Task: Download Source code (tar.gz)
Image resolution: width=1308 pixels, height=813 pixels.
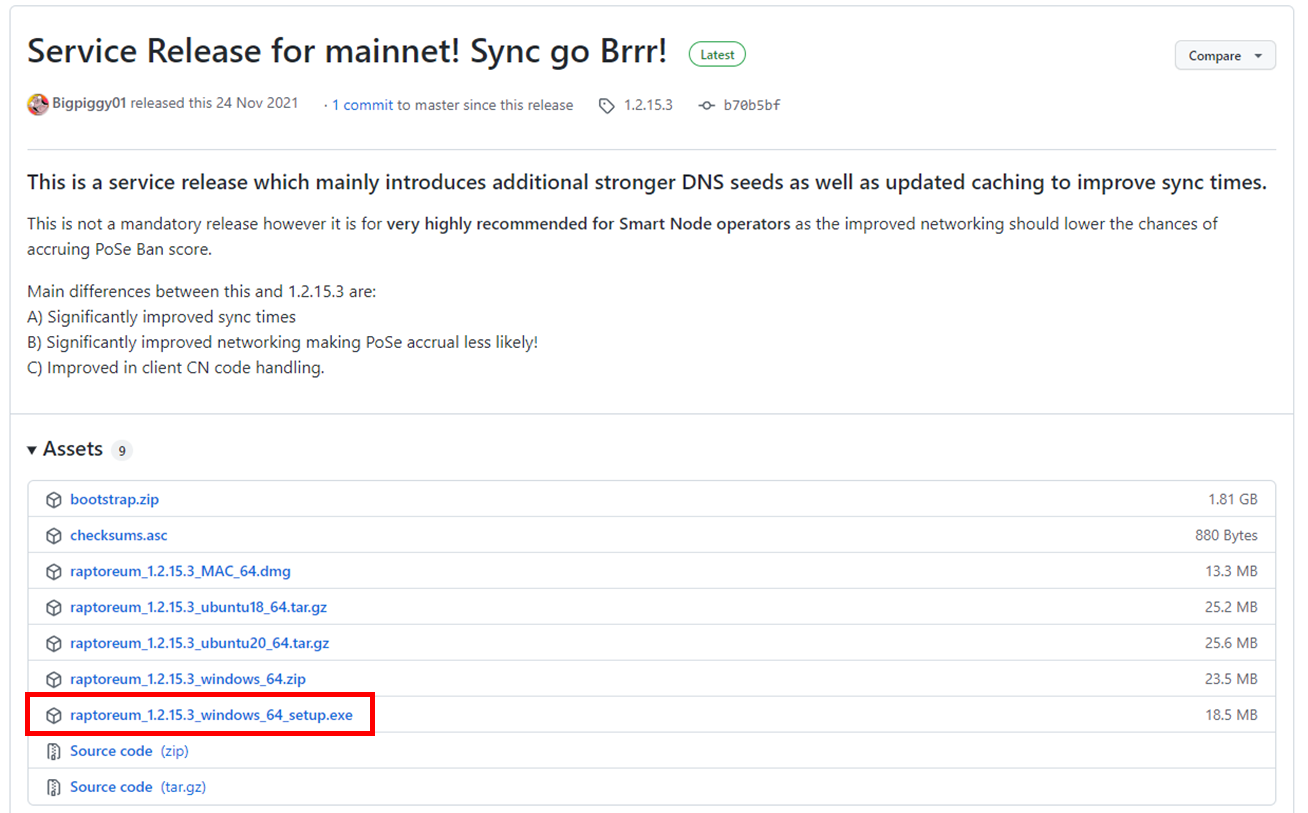Action: coord(138,787)
